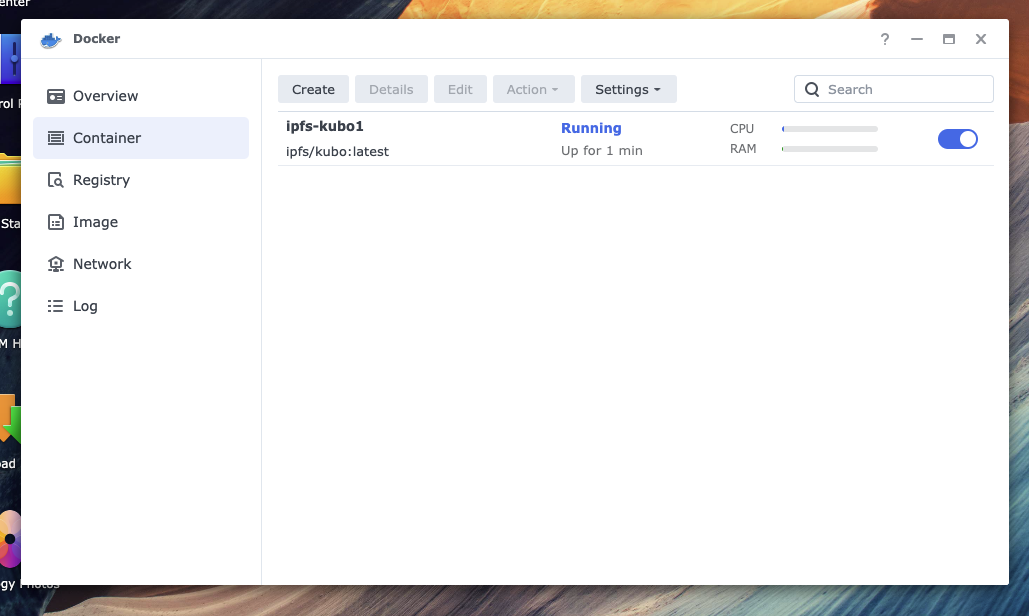Click the Overview sidebar icon
This screenshot has width=1029, height=616.
coord(56,96)
